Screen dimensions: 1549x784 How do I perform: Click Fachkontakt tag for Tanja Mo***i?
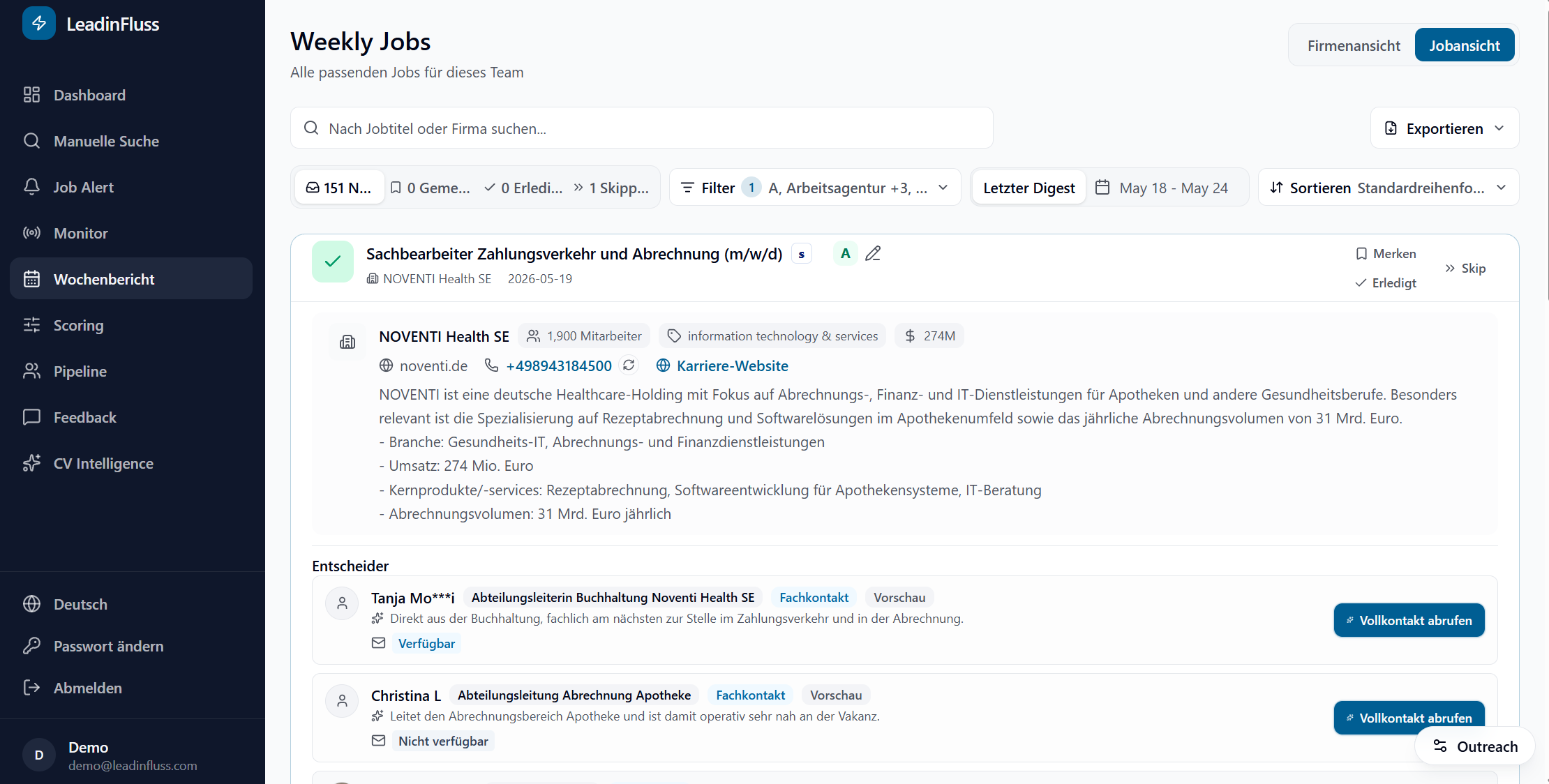coord(814,598)
